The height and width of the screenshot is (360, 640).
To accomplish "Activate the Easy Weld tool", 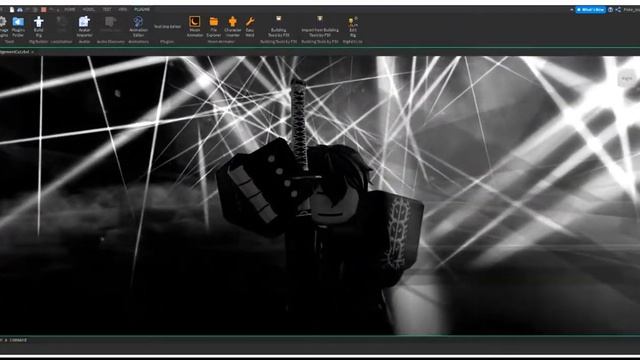I will click(250, 27).
